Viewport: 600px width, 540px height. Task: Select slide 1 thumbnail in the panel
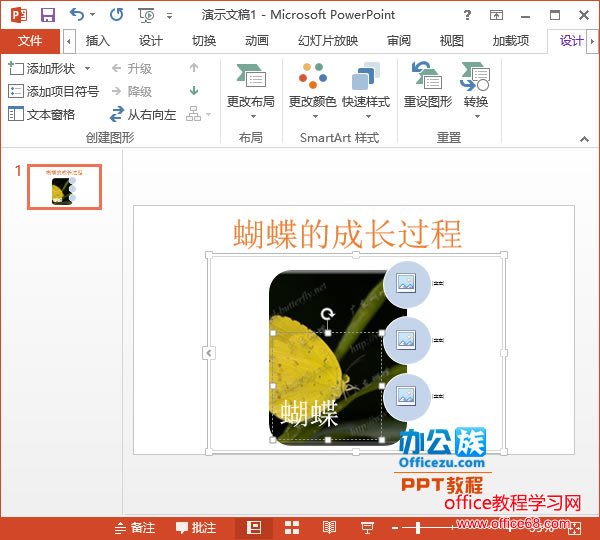pyautogui.click(x=64, y=187)
